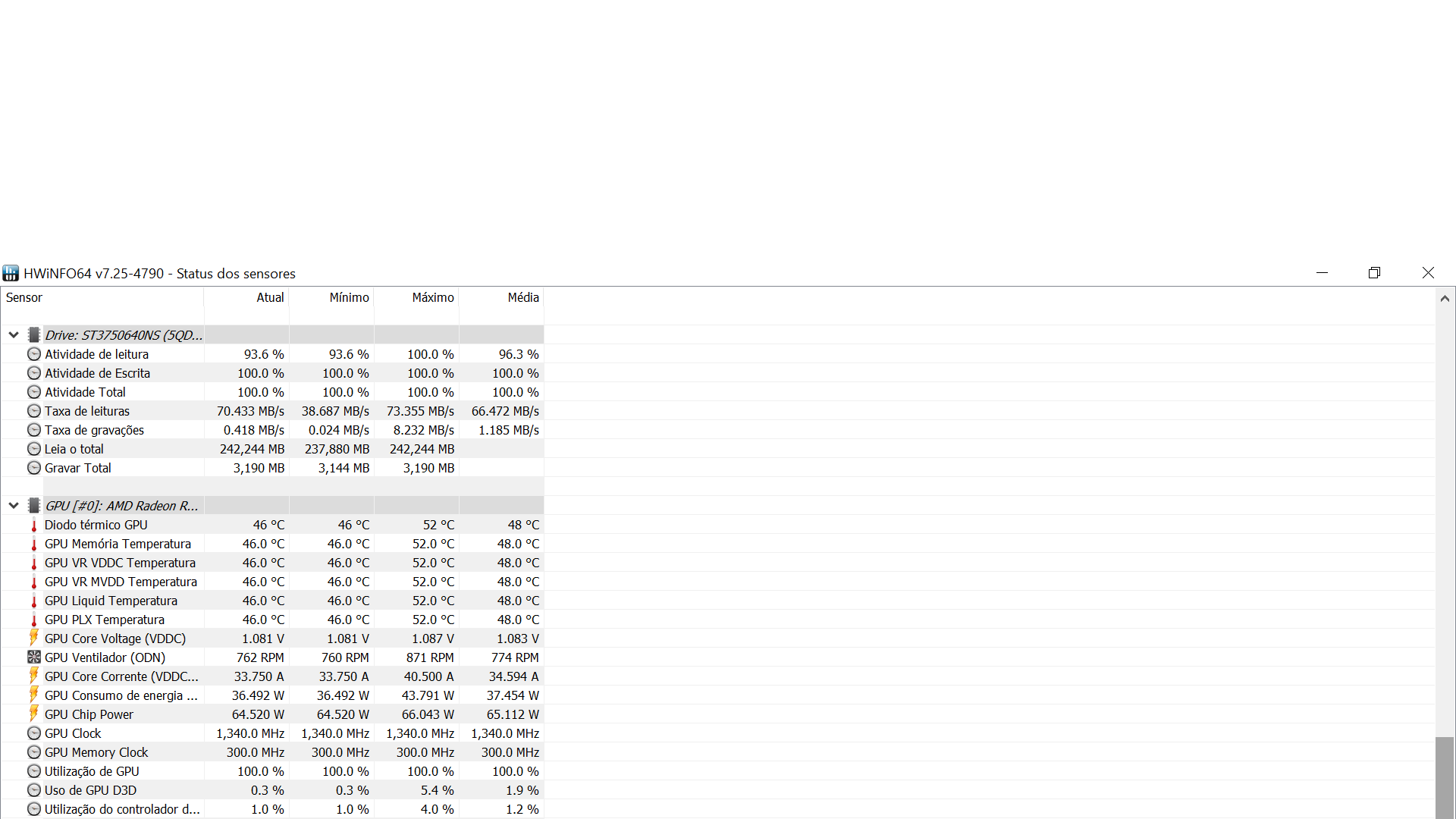Click the Gravar Total gauge icon
1456x819 pixels.
pos(34,468)
